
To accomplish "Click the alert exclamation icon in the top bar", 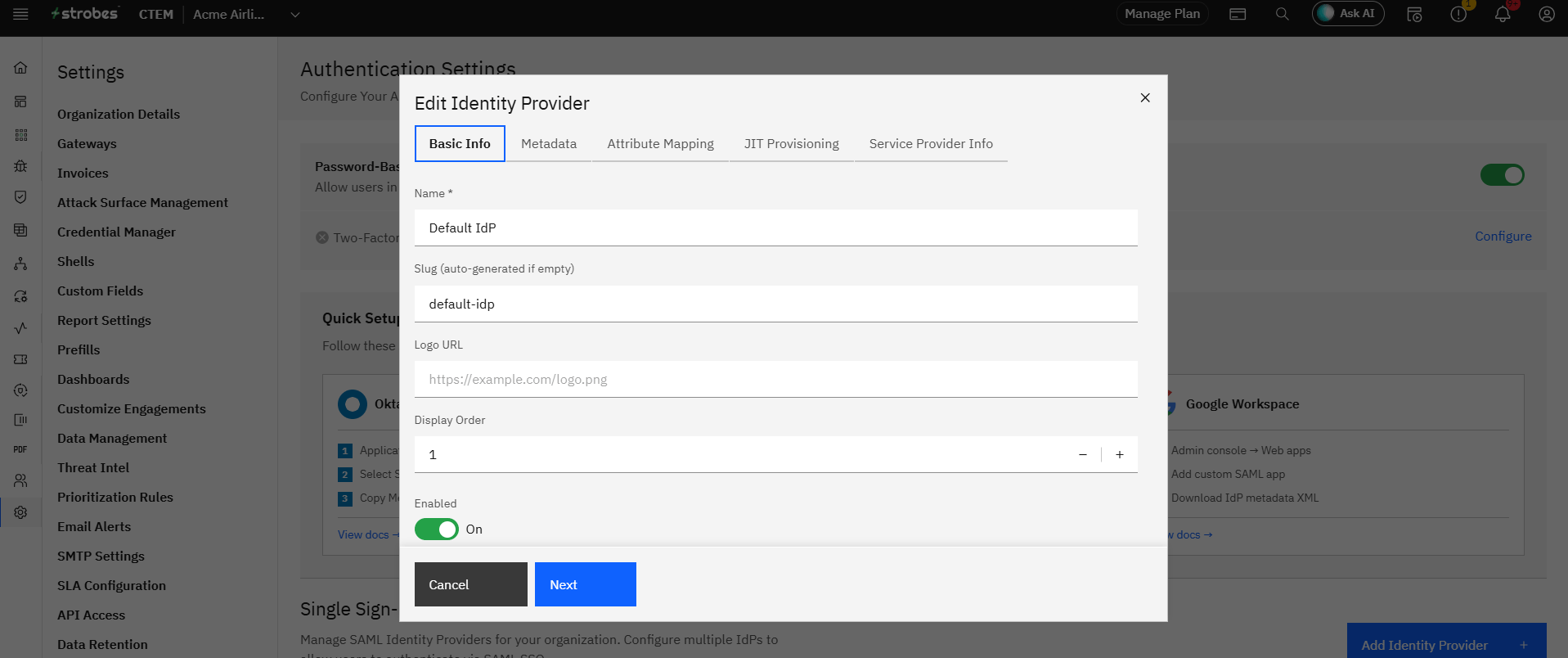I will coord(1458,14).
